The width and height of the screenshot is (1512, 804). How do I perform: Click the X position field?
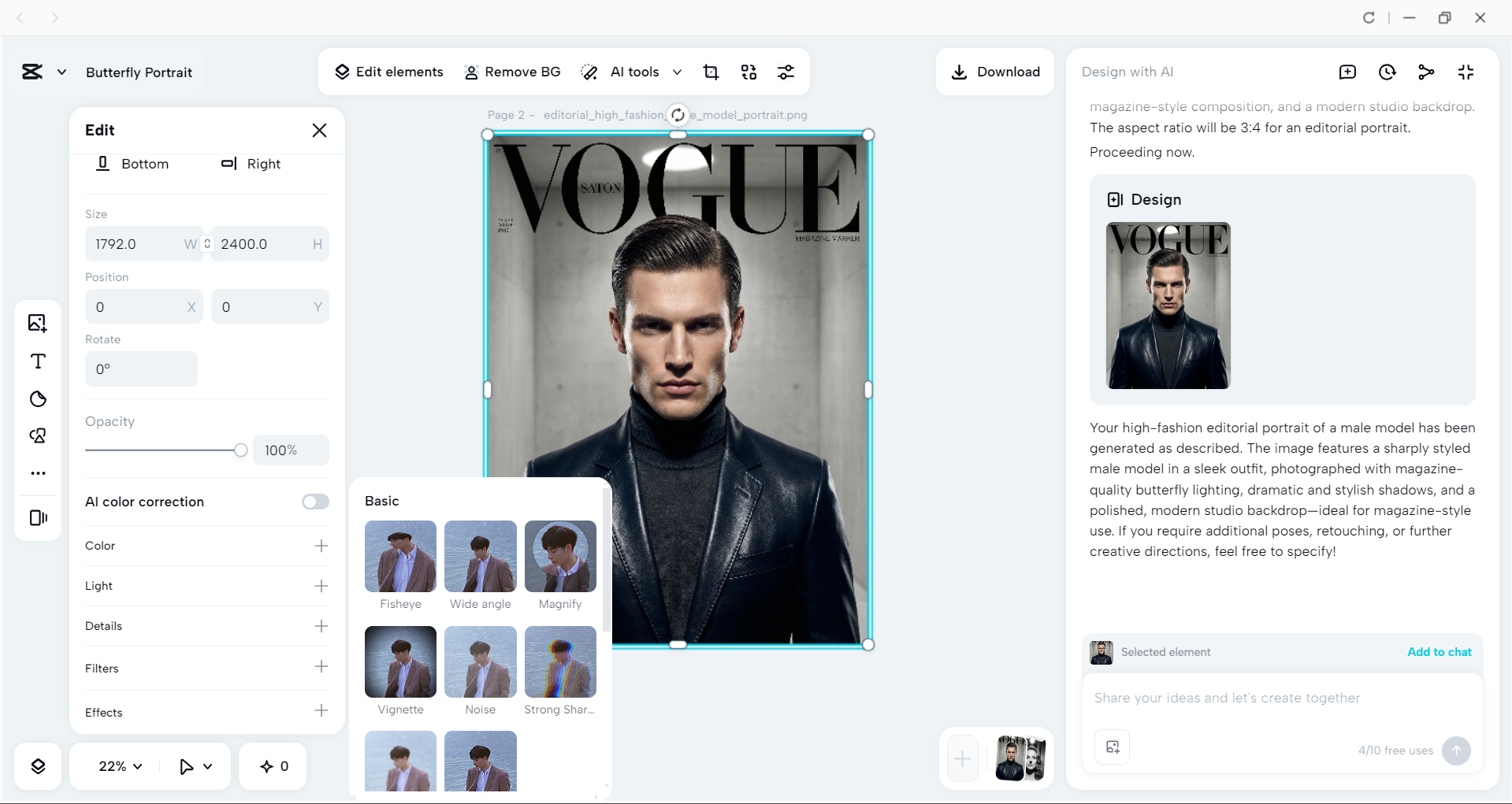click(143, 307)
